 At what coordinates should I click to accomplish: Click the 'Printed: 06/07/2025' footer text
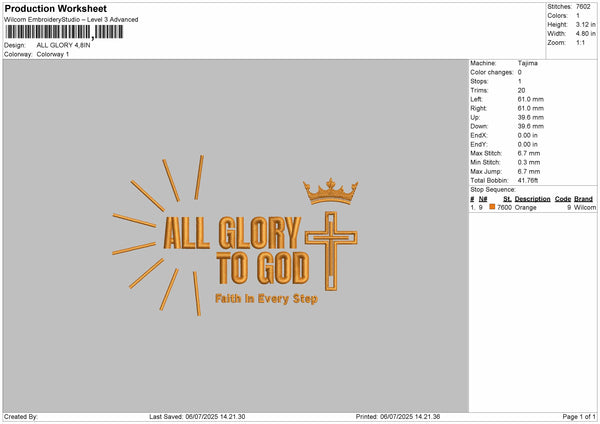398,417
